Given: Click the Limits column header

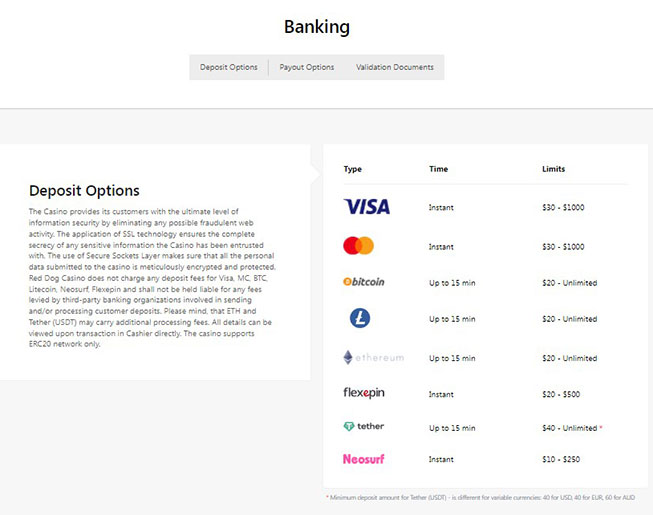Looking at the screenshot, I should click(x=553, y=169).
